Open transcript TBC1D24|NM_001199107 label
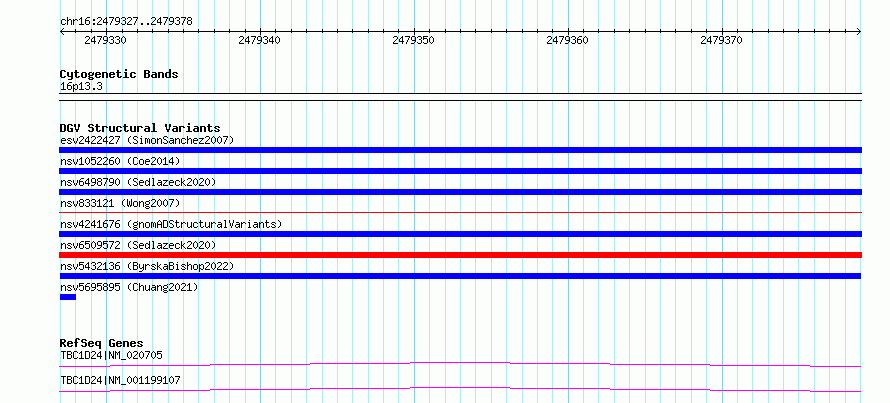890x403 pixels. [120, 380]
